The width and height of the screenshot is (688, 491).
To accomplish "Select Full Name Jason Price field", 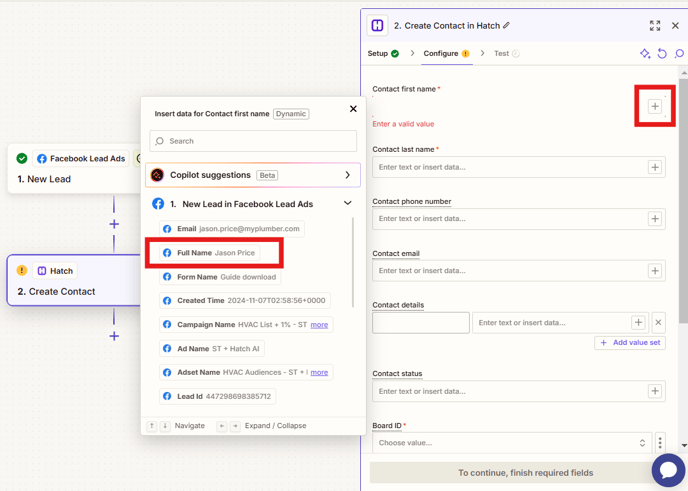I will pyautogui.click(x=215, y=253).
